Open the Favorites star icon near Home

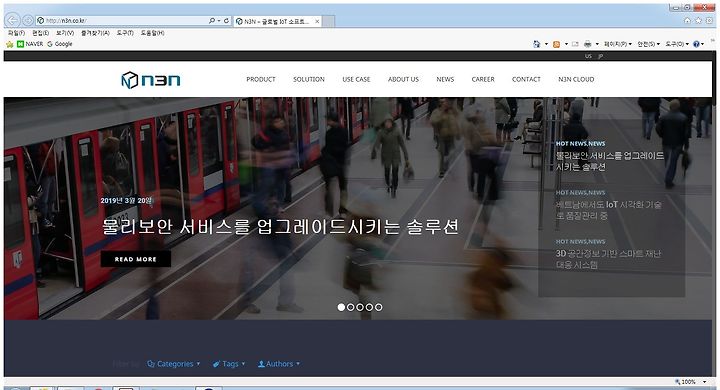698,20
